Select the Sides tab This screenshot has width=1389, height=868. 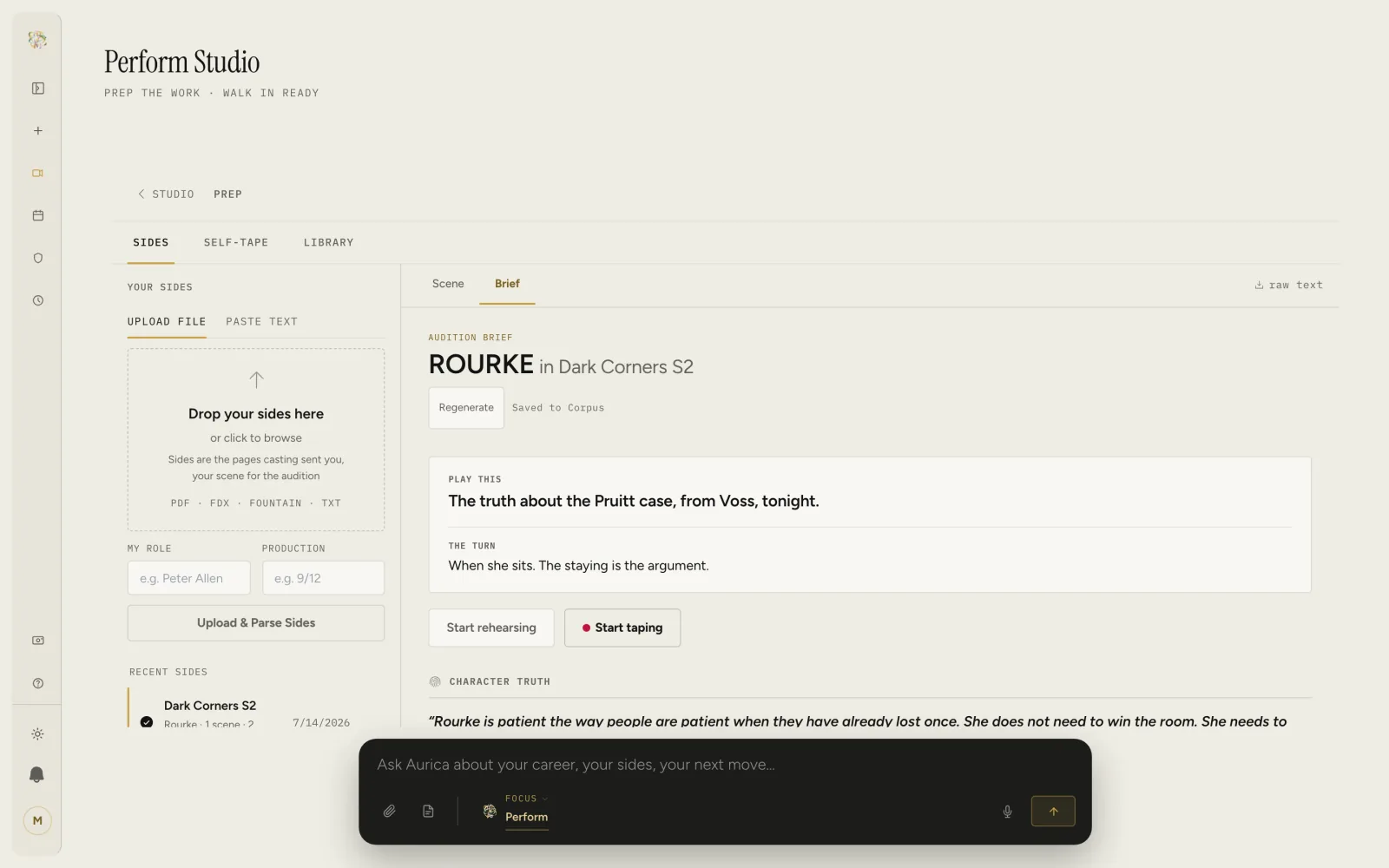[151, 242]
